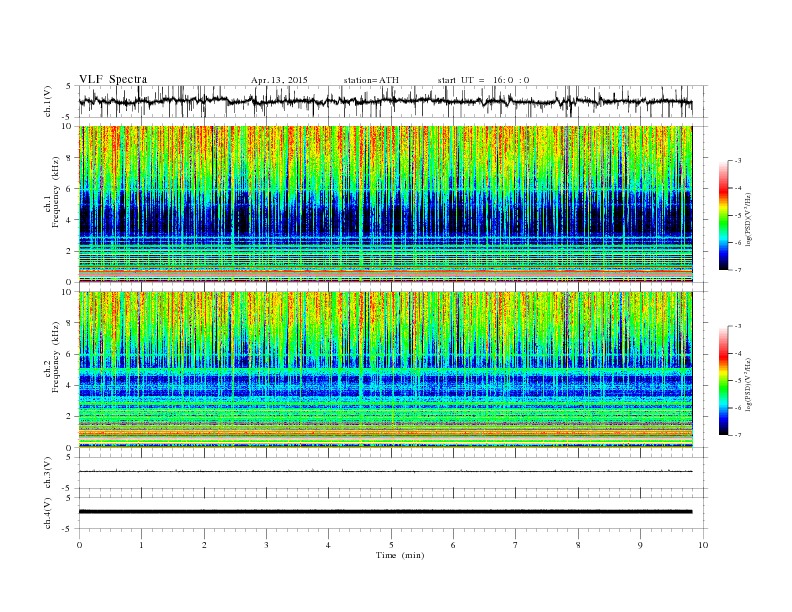The image size is (792, 612).
Task: Click the time axis tick label '7'
Action: click(x=515, y=545)
